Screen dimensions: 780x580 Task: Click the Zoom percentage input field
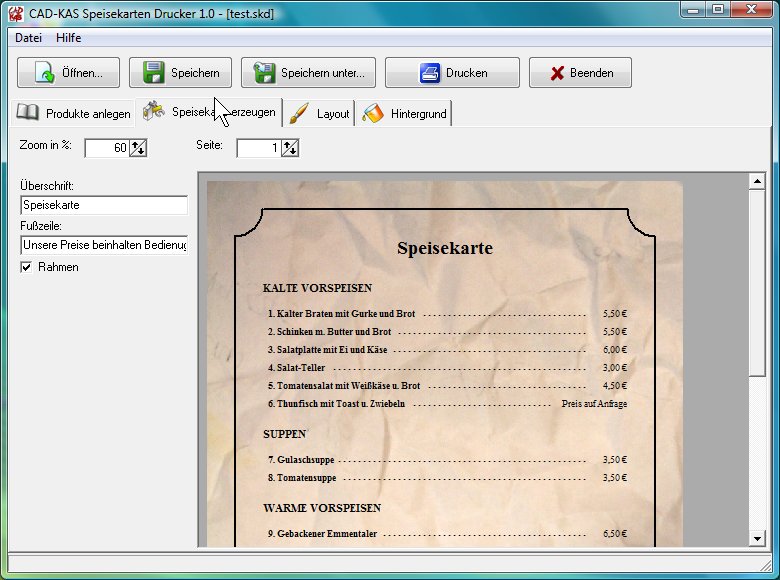[107, 148]
